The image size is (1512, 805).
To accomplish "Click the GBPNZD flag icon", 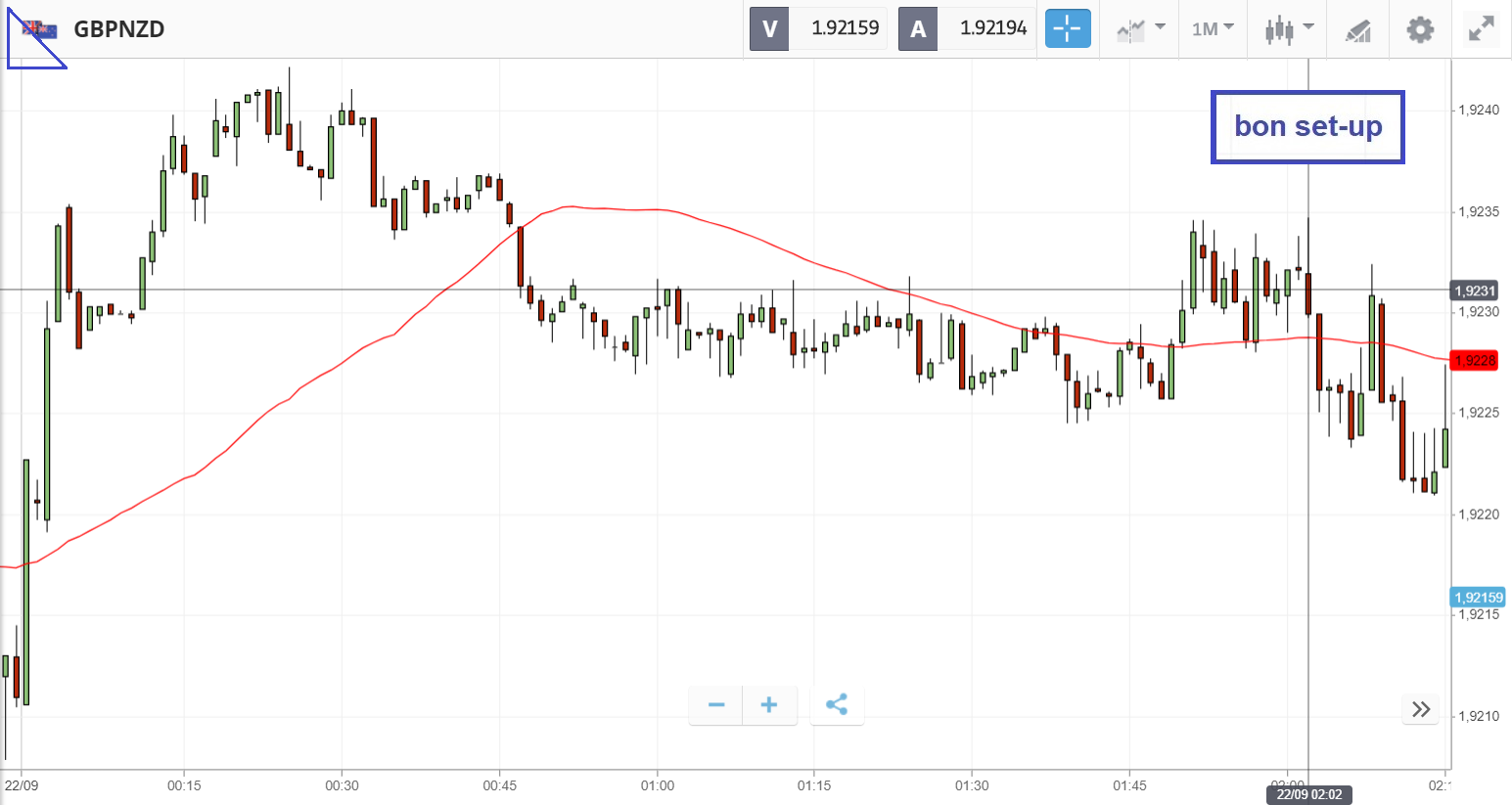I will (40, 29).
